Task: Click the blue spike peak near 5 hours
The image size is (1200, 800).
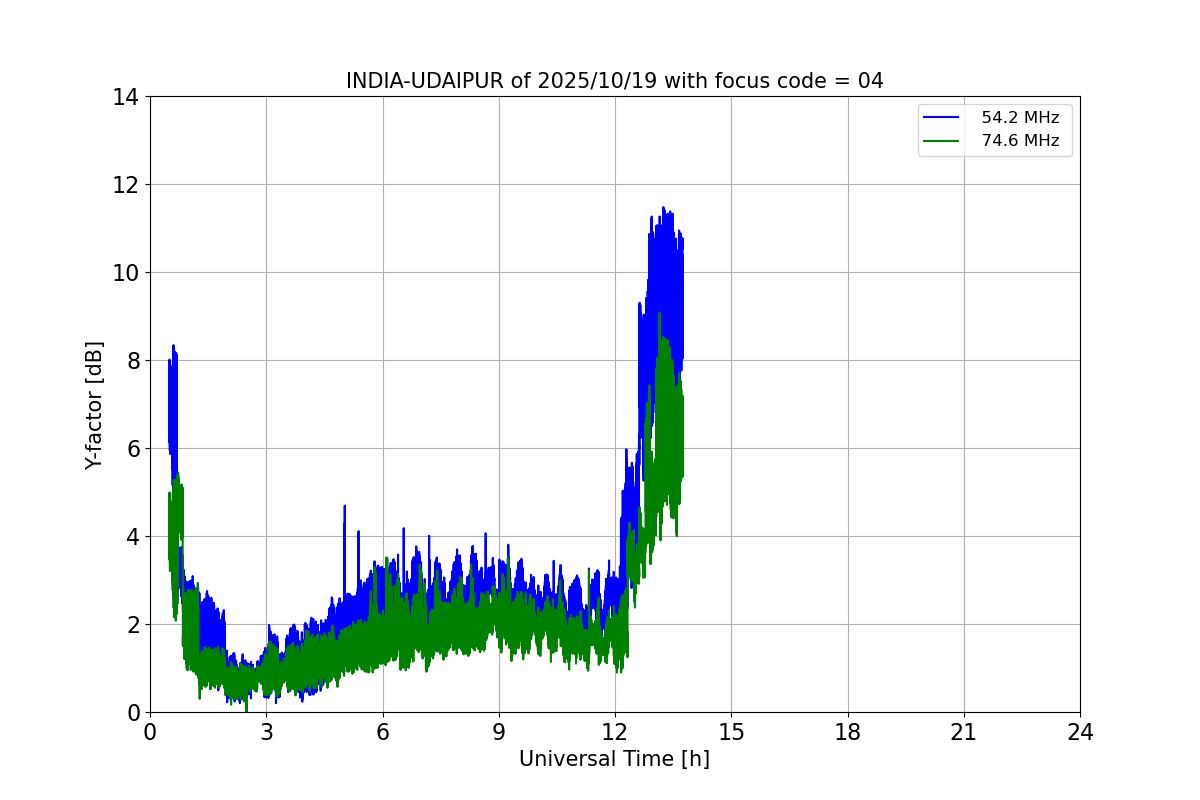Action: pos(344,507)
